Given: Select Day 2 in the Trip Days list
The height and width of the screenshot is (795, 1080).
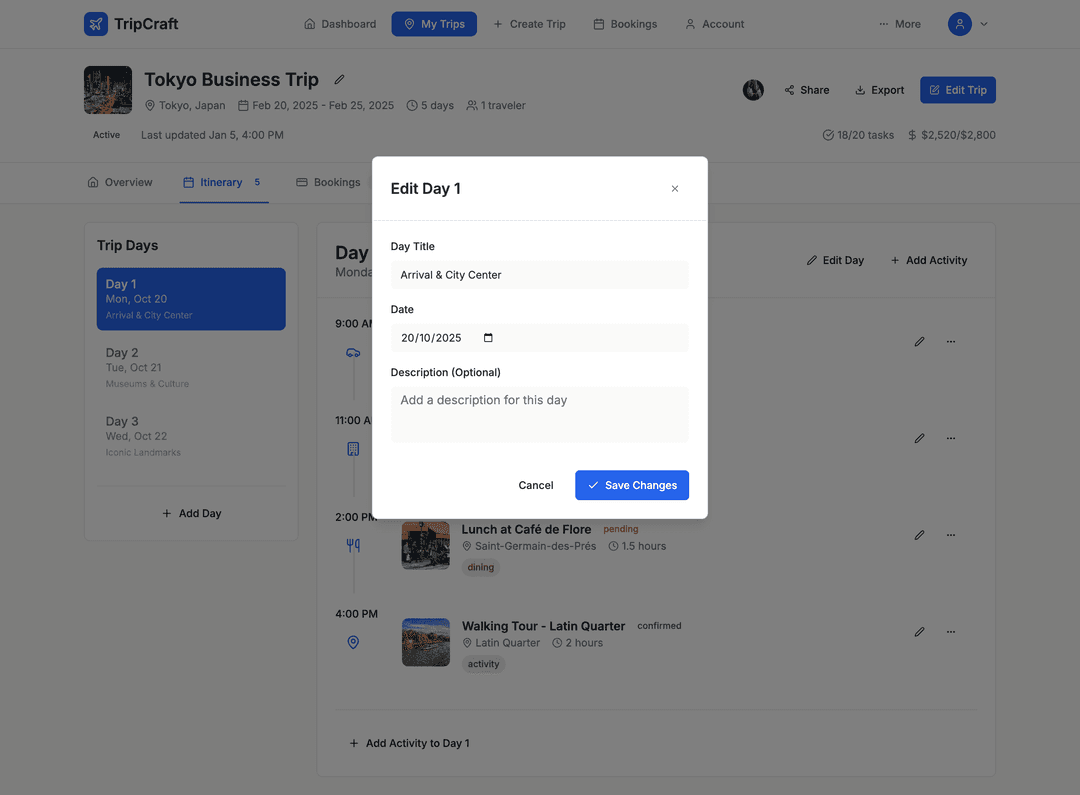Looking at the screenshot, I should pyautogui.click(x=191, y=367).
